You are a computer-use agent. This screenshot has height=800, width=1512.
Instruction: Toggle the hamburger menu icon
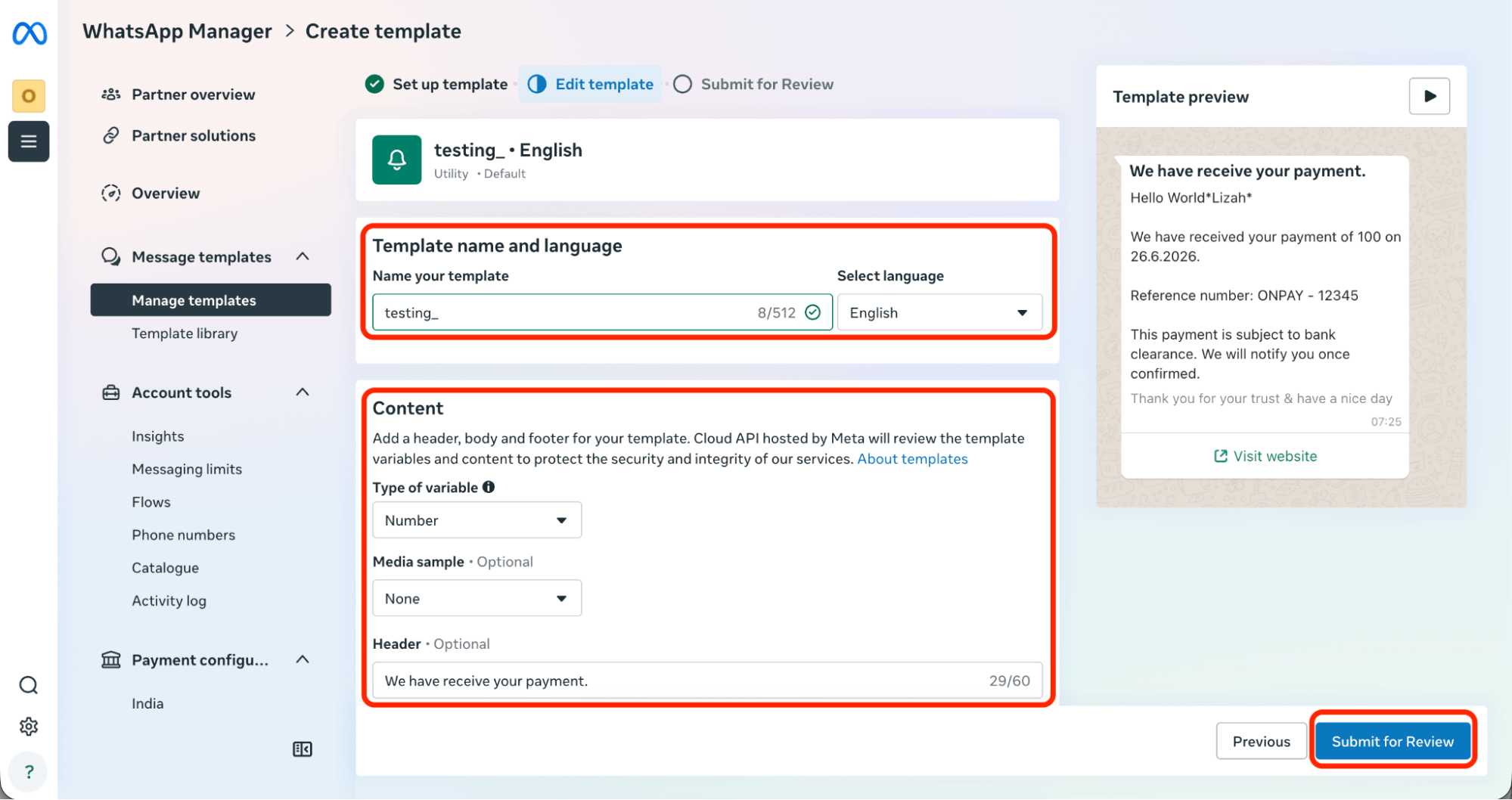point(29,141)
